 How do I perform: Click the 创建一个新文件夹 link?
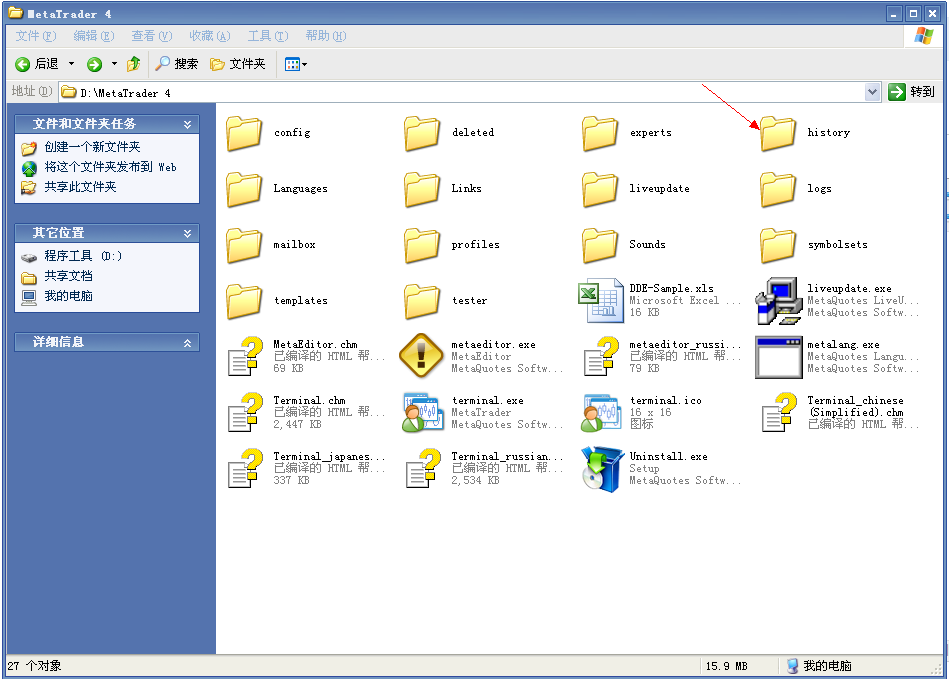(x=92, y=147)
